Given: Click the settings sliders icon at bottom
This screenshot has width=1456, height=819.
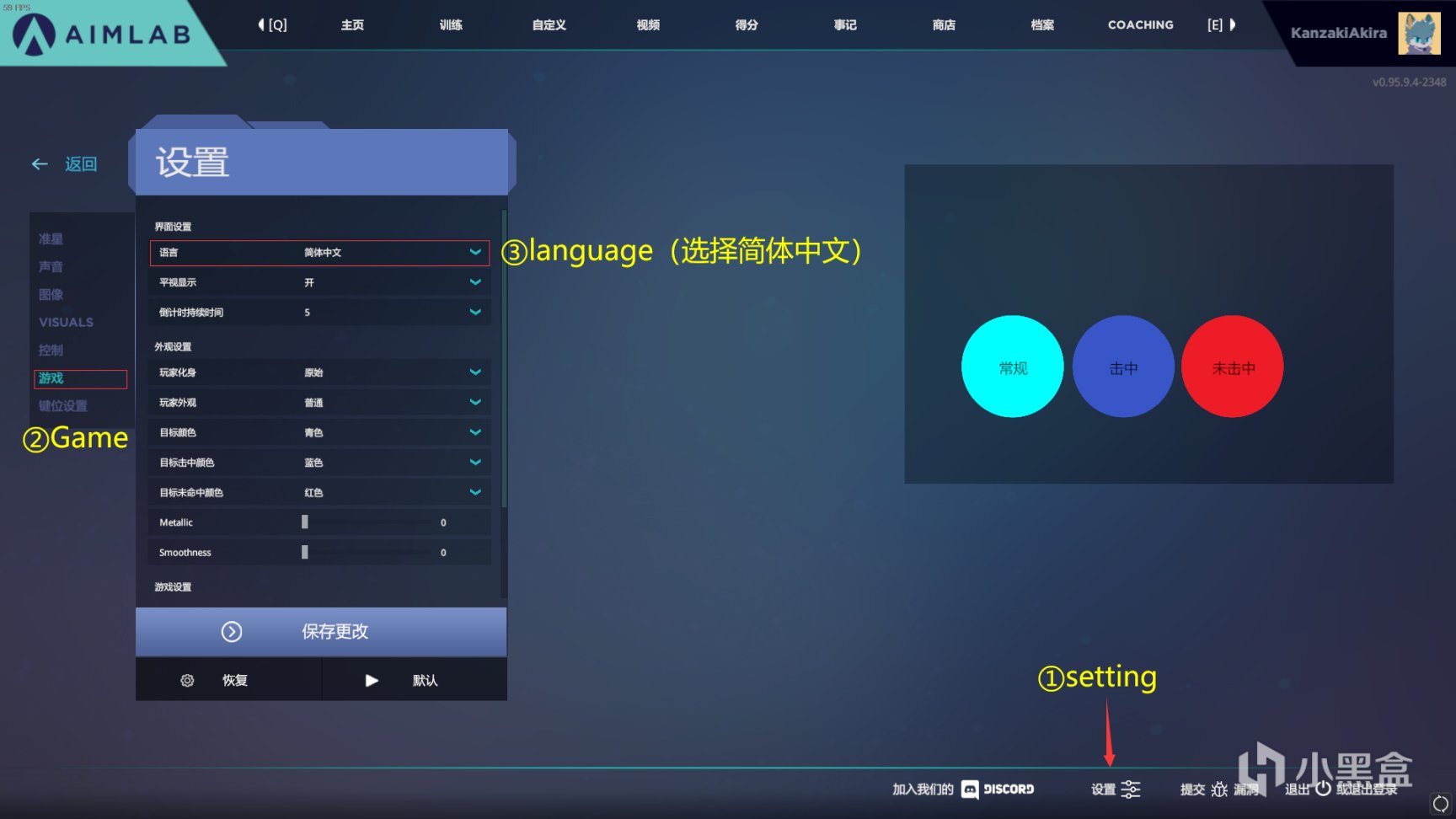Looking at the screenshot, I should 1131,790.
